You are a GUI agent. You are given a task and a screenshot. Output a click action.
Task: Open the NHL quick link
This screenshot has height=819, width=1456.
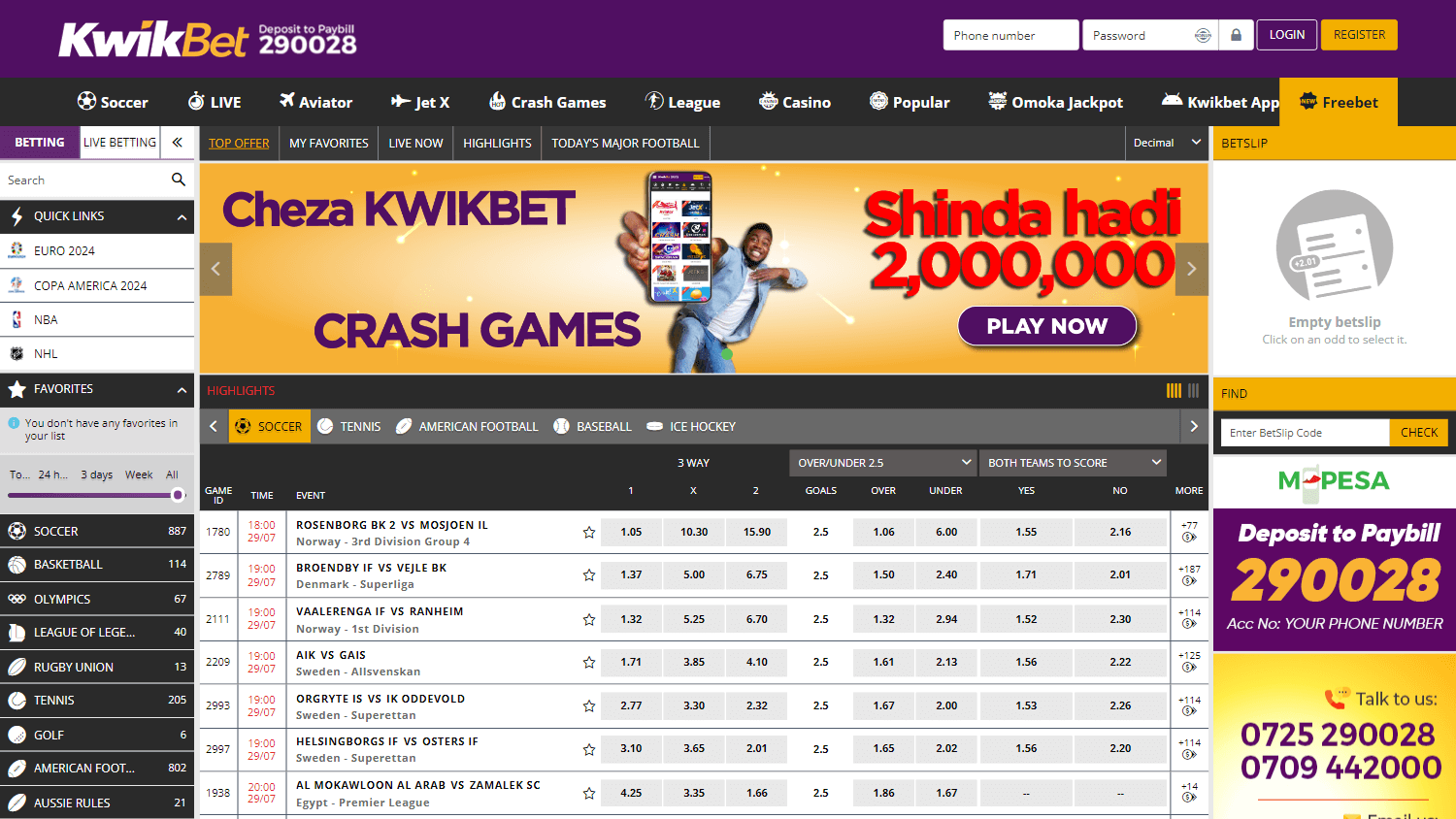click(x=97, y=353)
